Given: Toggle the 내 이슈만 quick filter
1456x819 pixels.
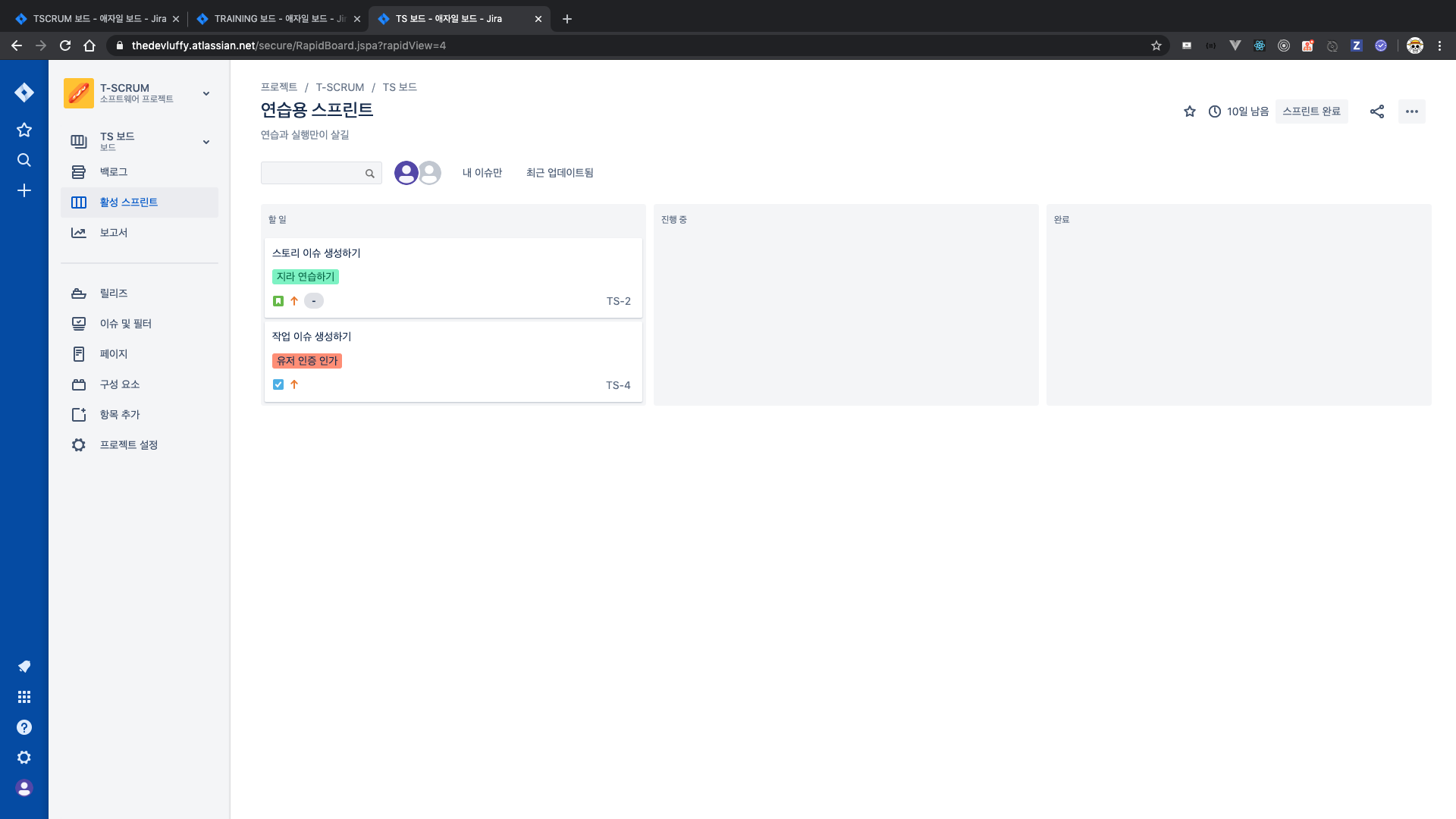Looking at the screenshot, I should click(482, 173).
